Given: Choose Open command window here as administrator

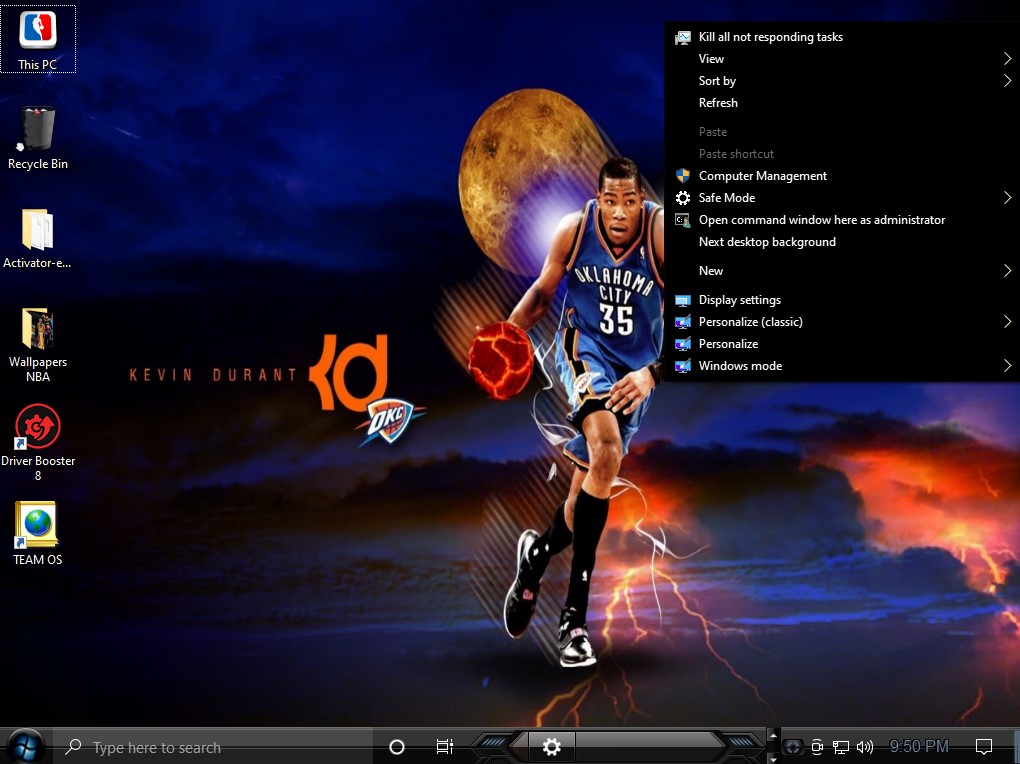Looking at the screenshot, I should click(822, 220).
